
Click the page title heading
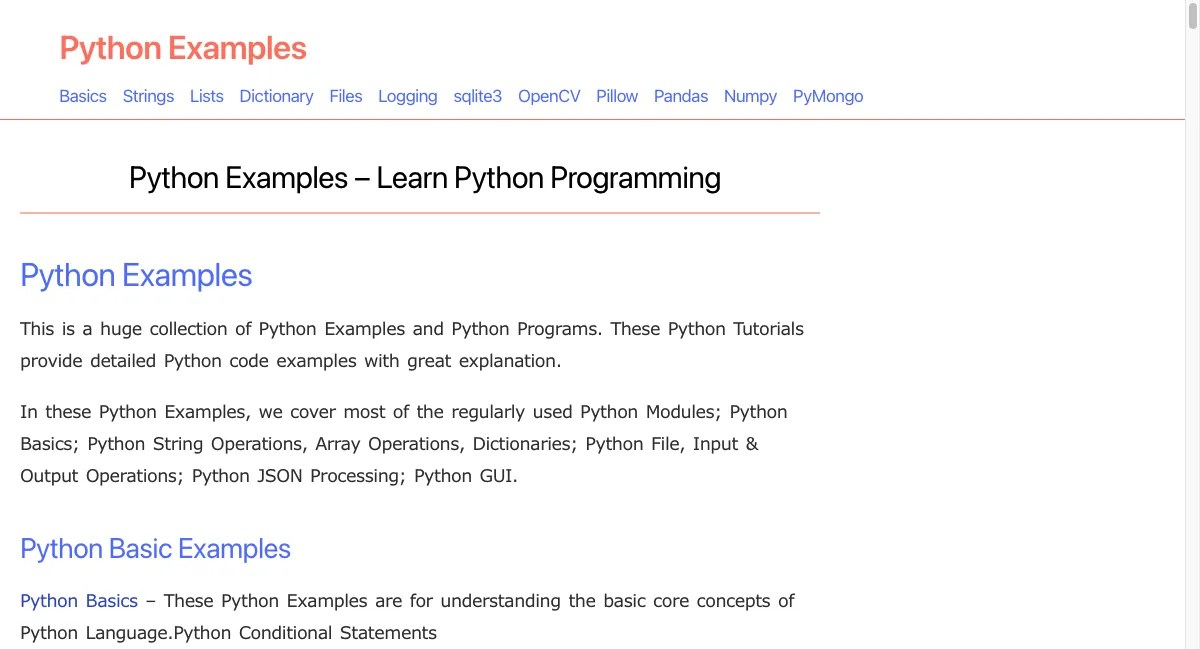[x=424, y=178]
